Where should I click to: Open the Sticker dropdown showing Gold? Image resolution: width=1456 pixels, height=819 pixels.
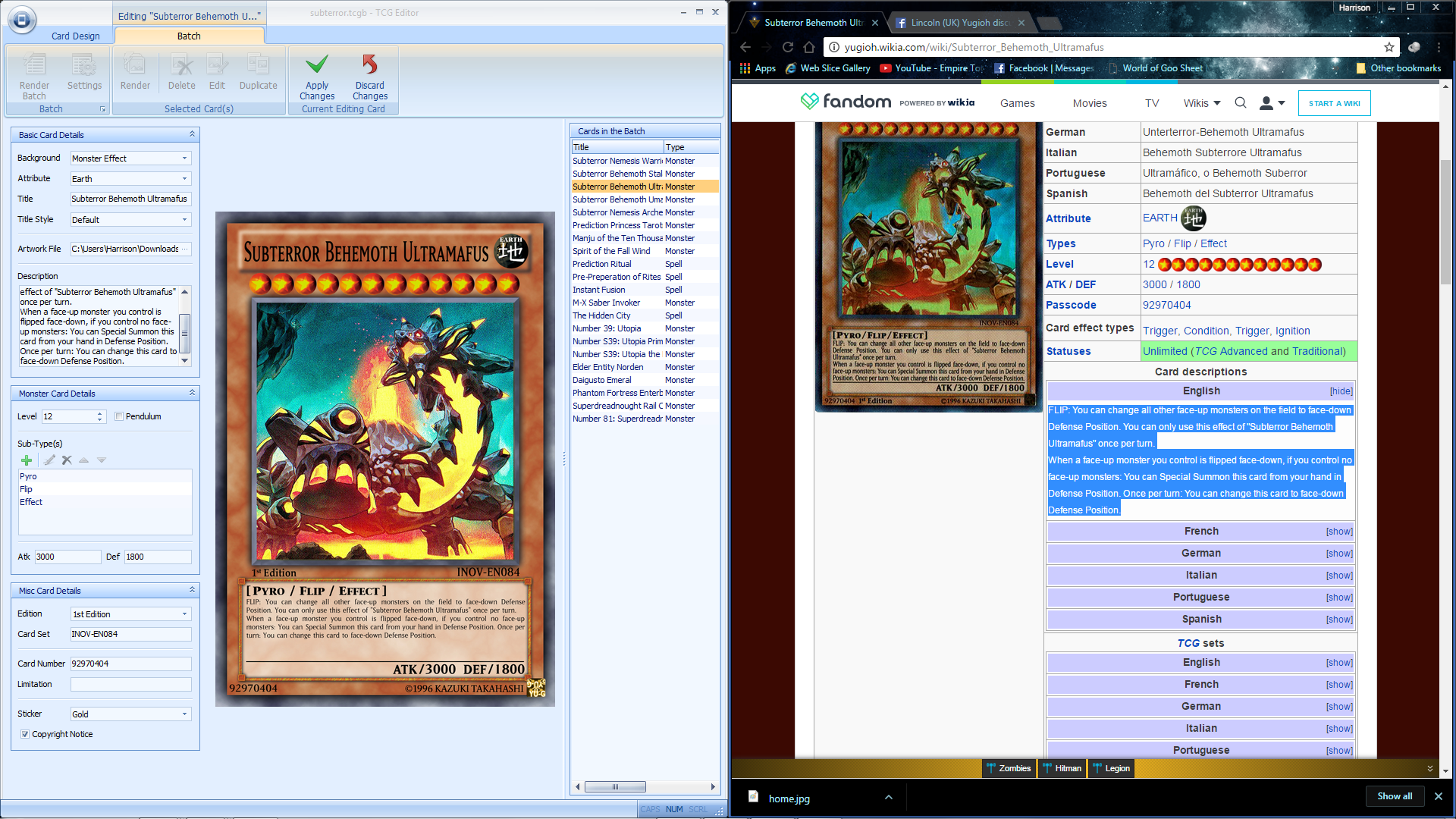[x=184, y=714]
